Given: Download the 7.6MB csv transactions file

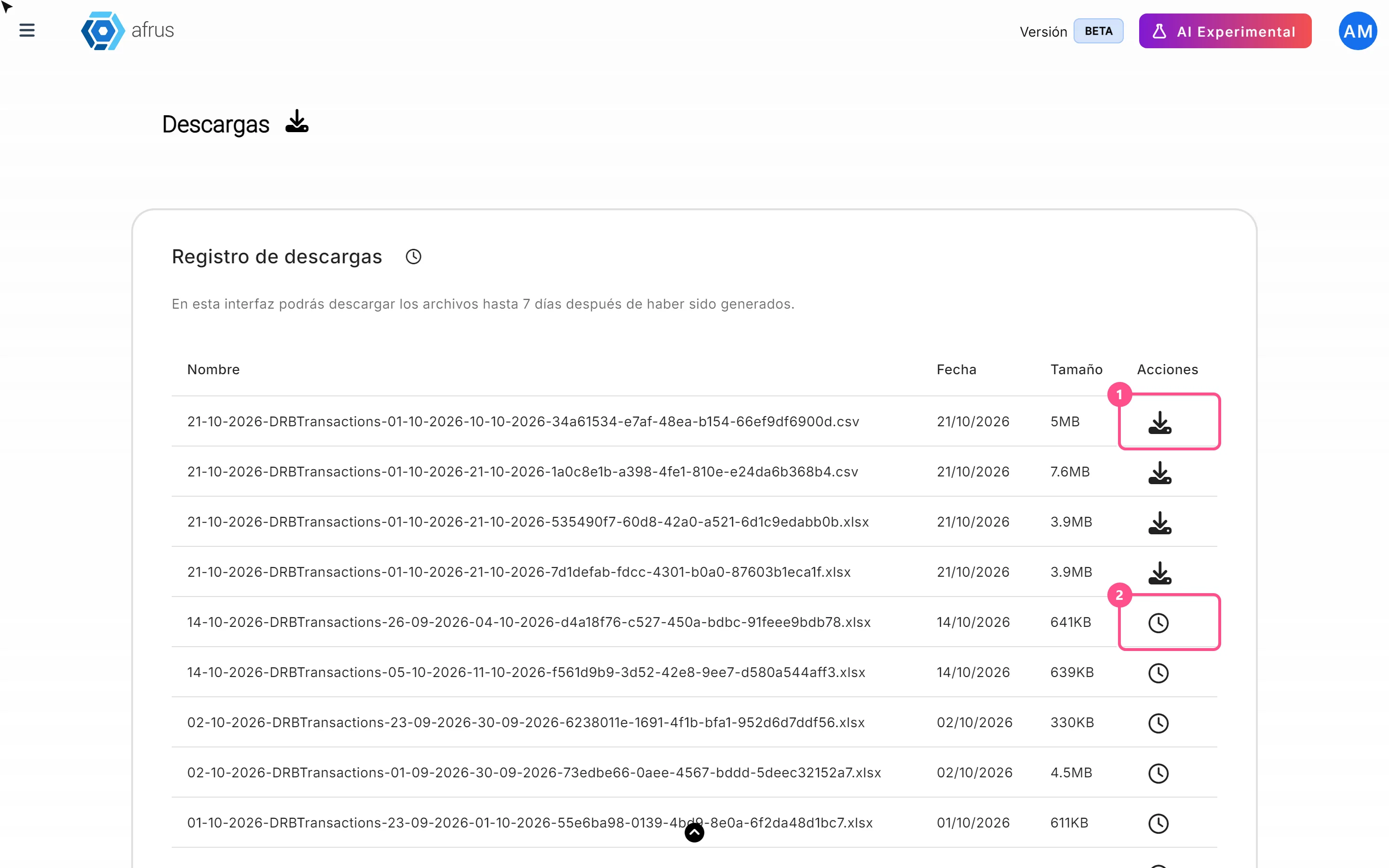Looking at the screenshot, I should (1159, 473).
